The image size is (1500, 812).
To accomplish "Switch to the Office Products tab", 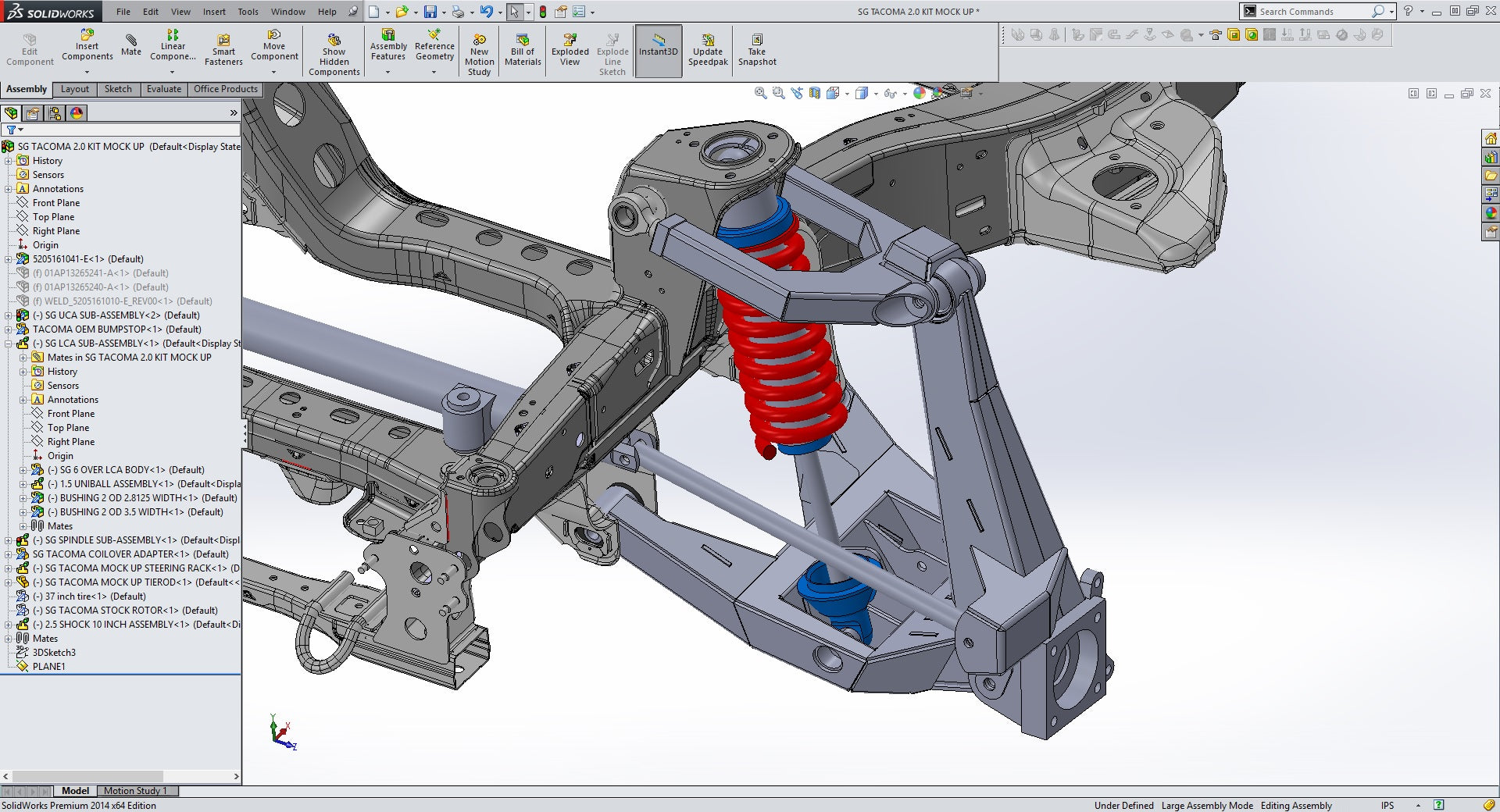I will tap(226, 89).
